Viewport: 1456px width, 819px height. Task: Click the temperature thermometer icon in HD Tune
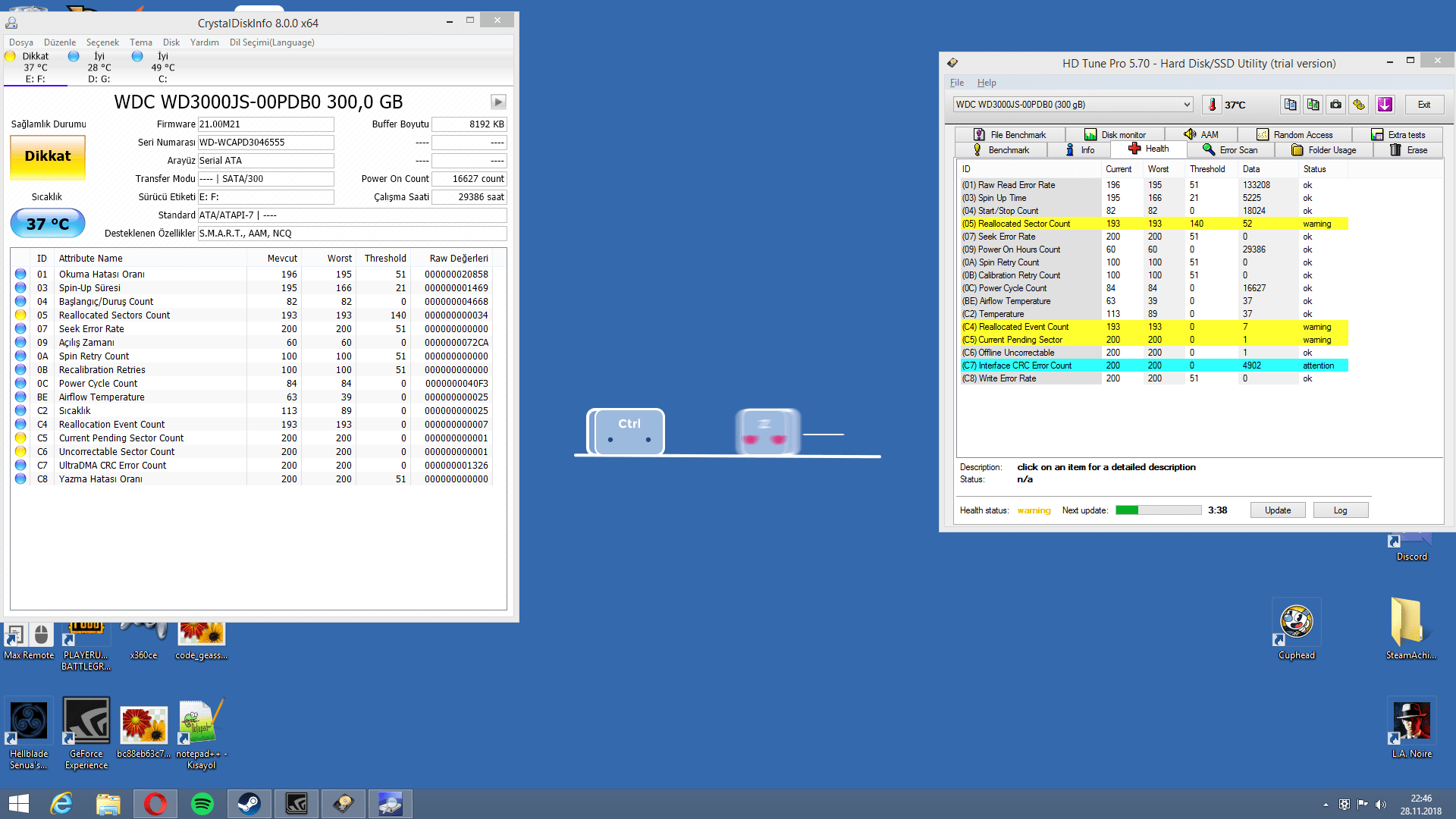1212,105
